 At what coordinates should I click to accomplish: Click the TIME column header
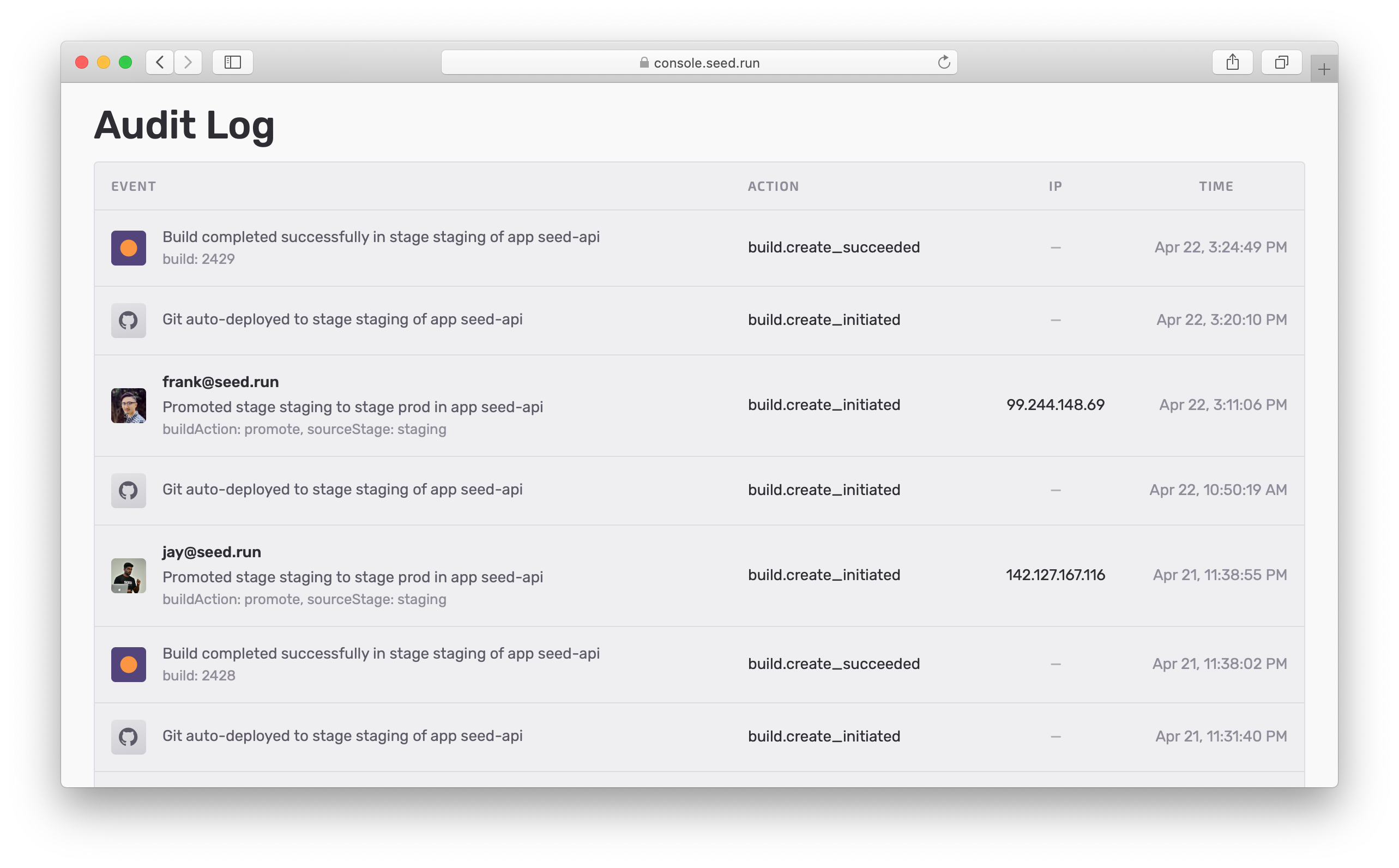click(1216, 186)
